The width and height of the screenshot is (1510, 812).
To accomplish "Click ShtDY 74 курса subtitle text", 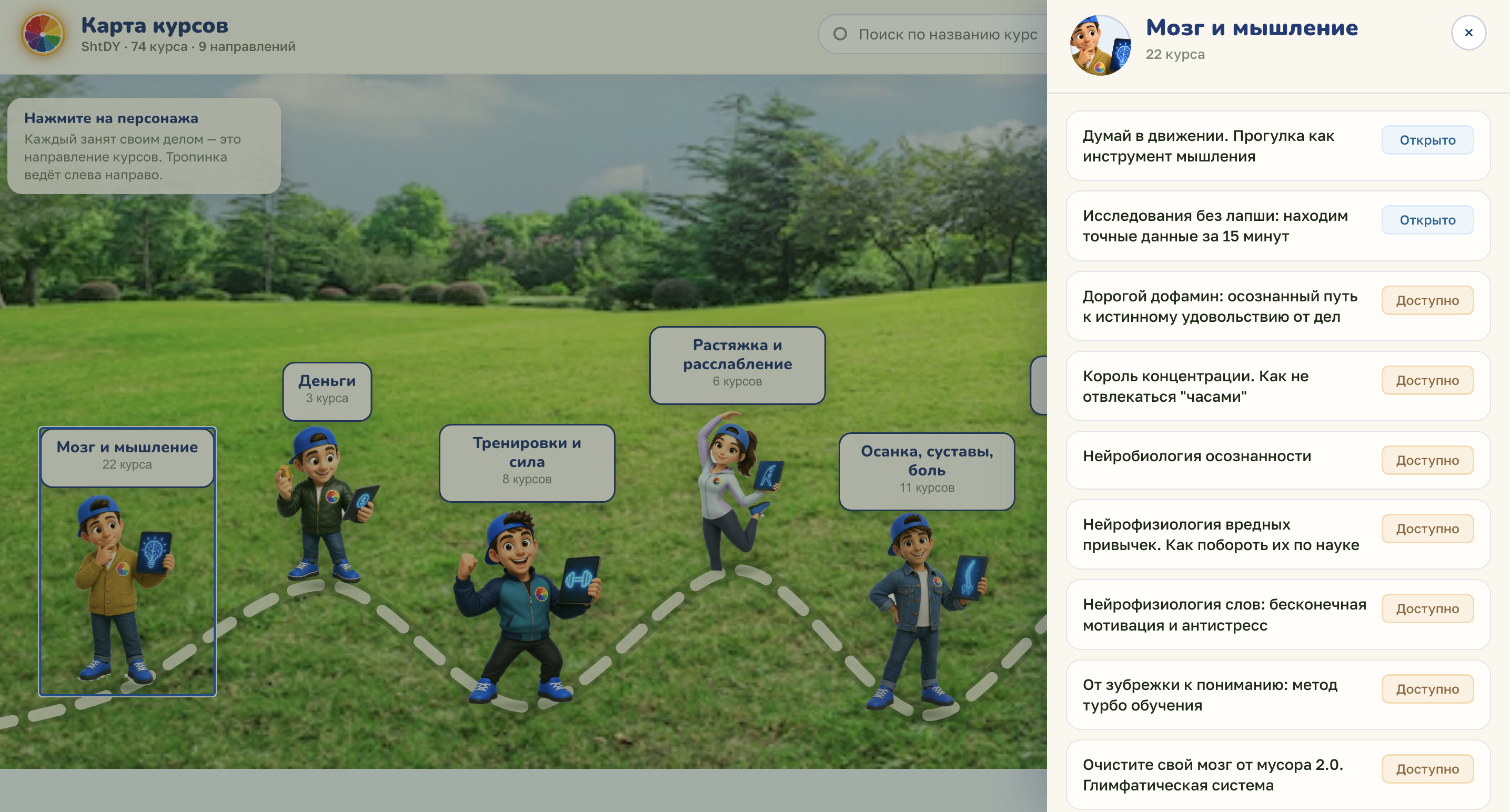I will [x=188, y=47].
